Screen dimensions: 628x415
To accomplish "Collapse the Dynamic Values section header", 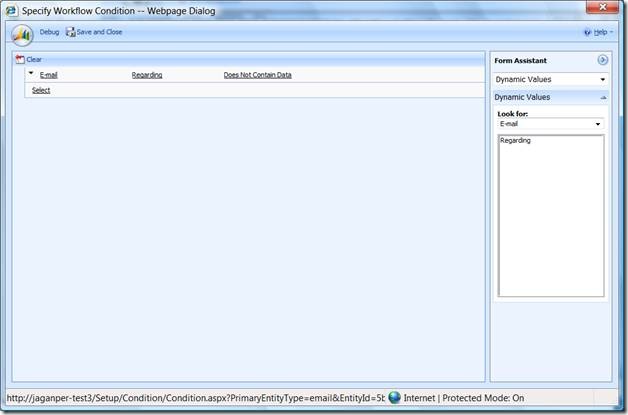I will (603, 97).
